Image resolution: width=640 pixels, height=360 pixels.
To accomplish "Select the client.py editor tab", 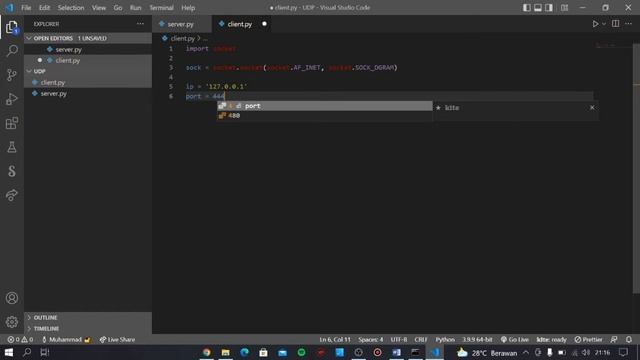I will 243,24.
